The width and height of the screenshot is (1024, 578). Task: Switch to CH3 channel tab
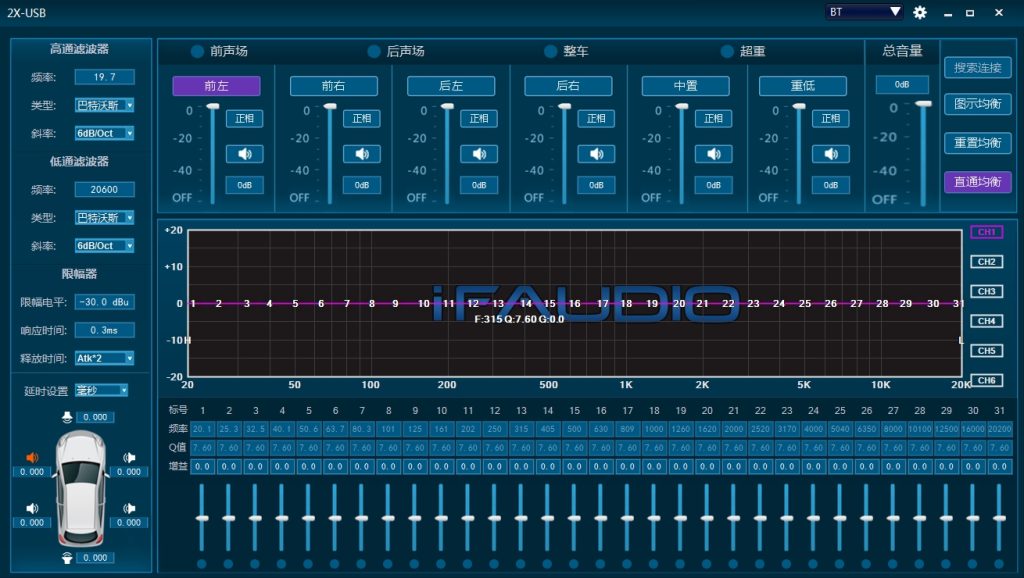[987, 291]
